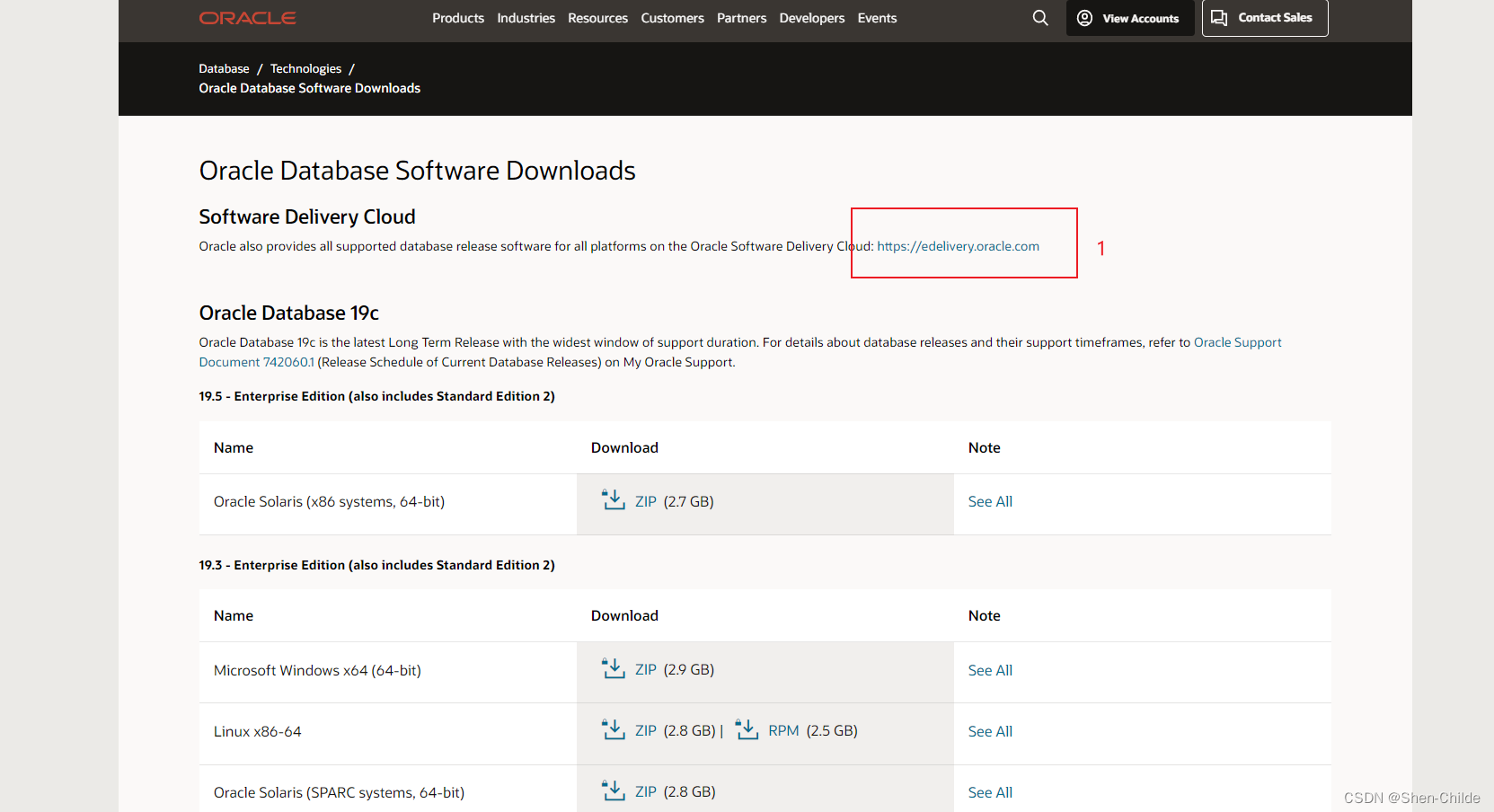Select the 'Oracle Database 19c' heading

pos(288,313)
